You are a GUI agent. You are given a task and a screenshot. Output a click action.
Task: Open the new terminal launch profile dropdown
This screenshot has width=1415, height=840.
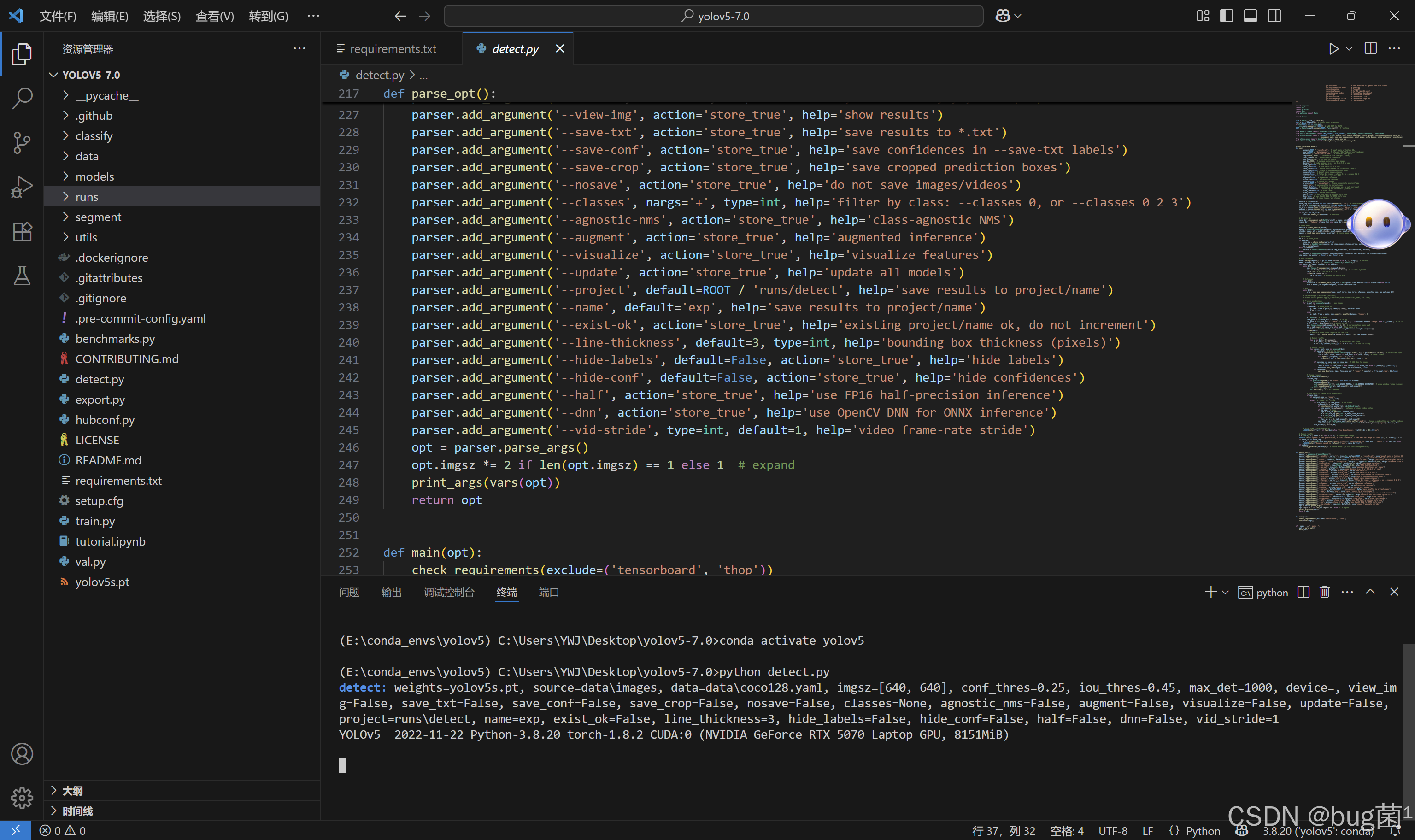(x=1225, y=592)
